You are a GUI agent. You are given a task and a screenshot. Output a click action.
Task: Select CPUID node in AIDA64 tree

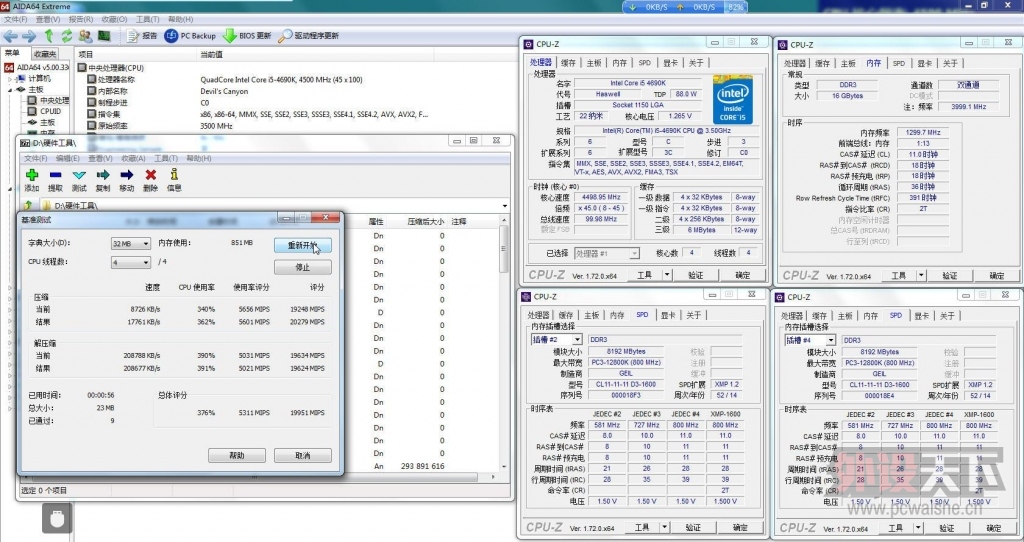[51, 111]
